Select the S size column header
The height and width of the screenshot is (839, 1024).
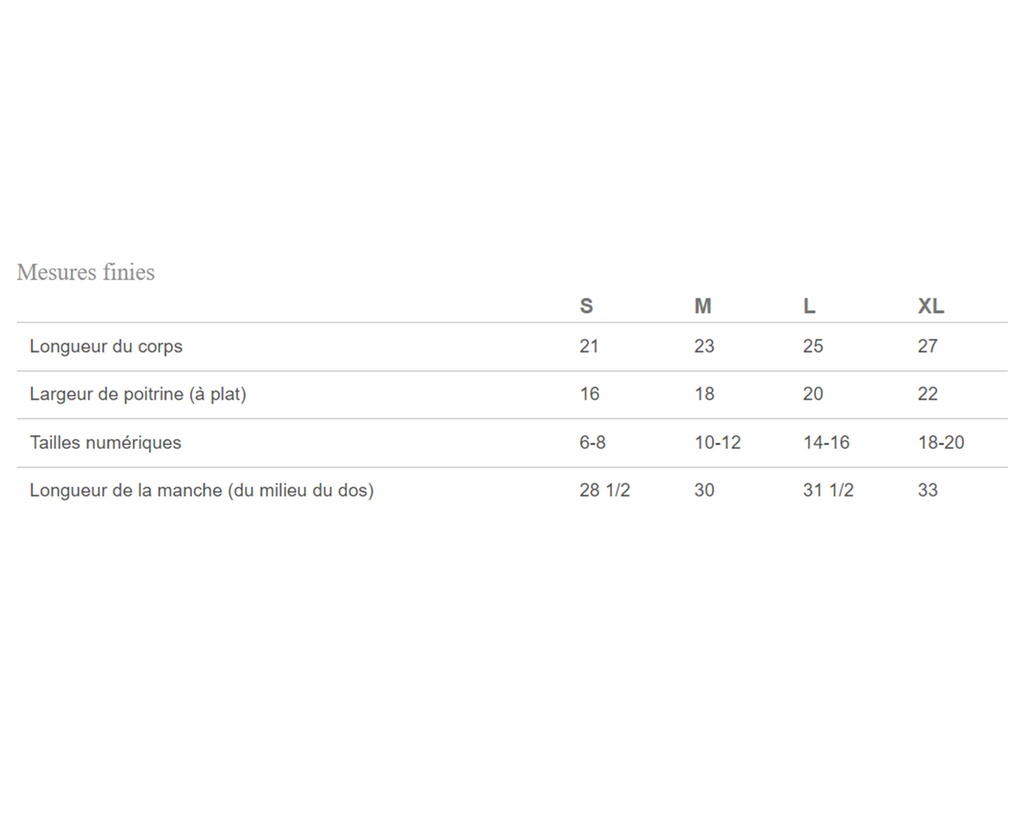[586, 306]
